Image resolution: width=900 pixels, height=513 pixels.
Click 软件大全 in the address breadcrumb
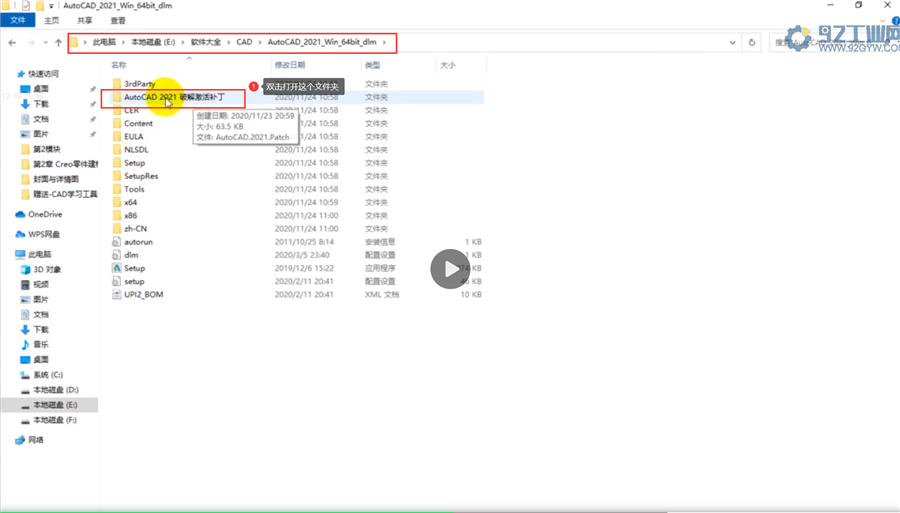pyautogui.click(x=206, y=42)
